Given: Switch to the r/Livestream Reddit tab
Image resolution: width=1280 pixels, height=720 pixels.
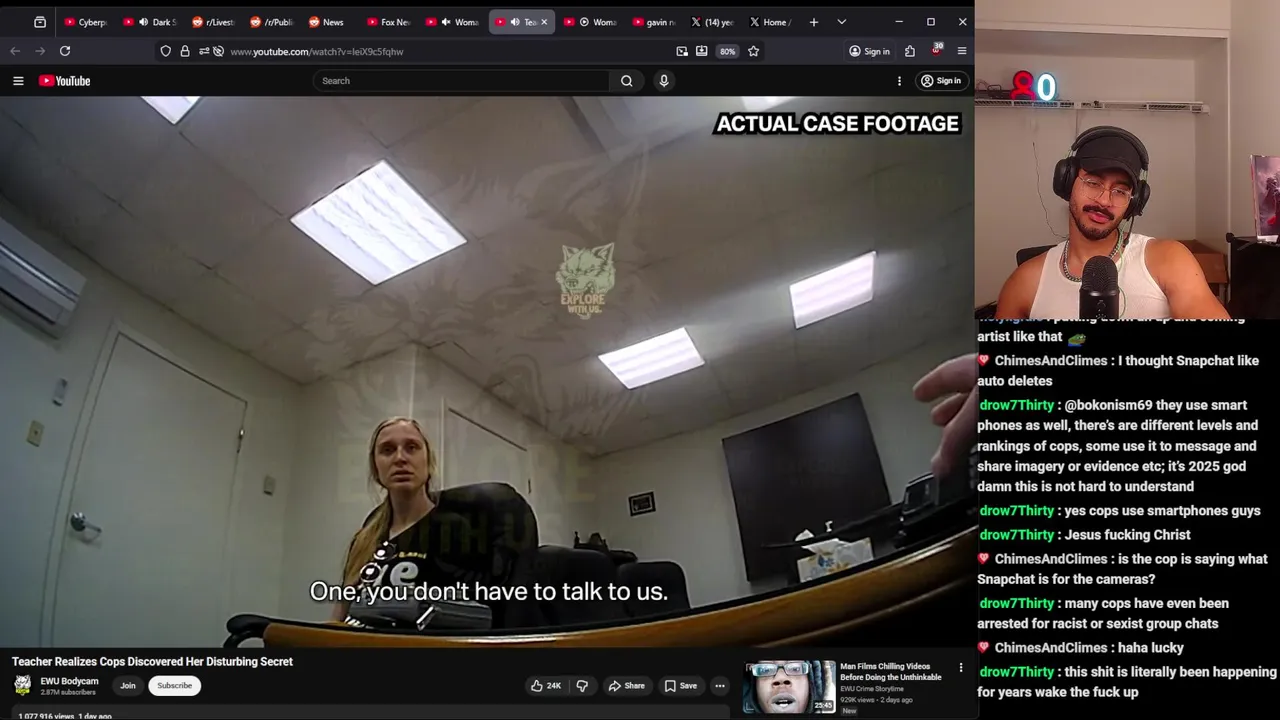Looking at the screenshot, I should point(212,22).
